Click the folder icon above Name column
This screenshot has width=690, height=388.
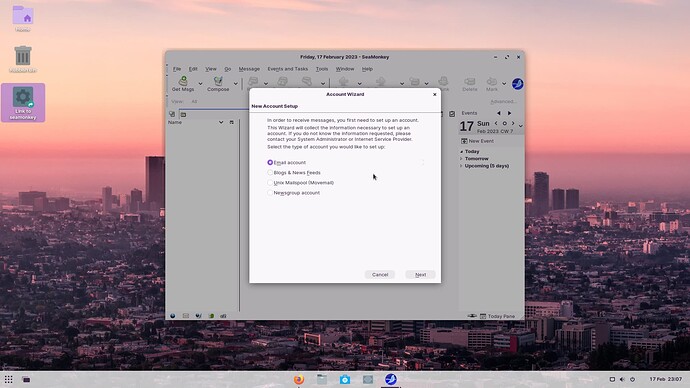coord(184,114)
